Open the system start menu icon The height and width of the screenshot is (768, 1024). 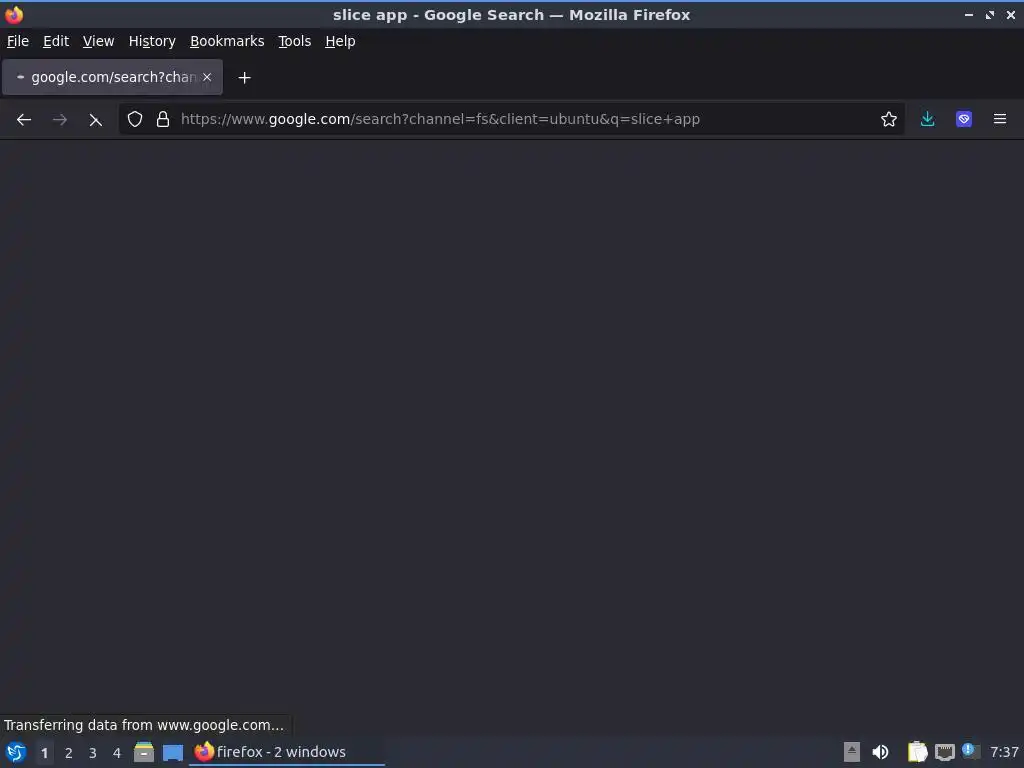pyautogui.click(x=16, y=752)
